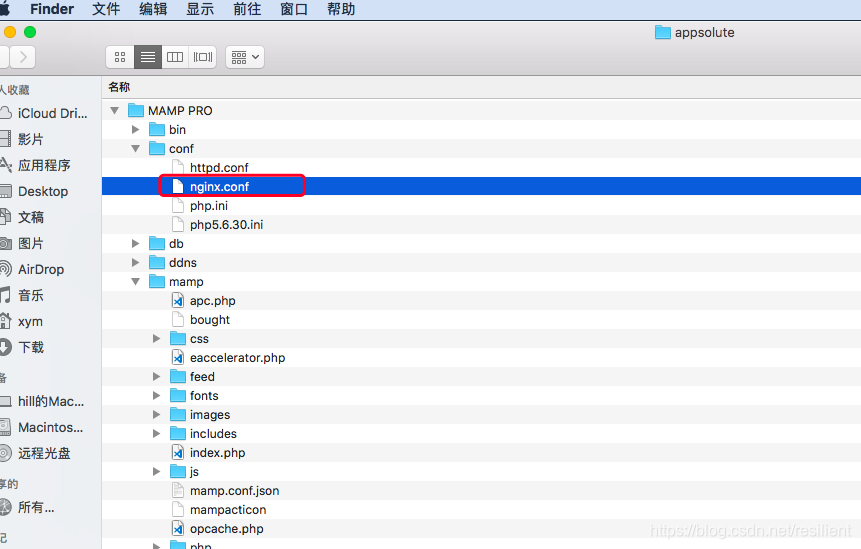Switch to icon view in Finder toolbar
The width and height of the screenshot is (861, 549).
point(120,57)
